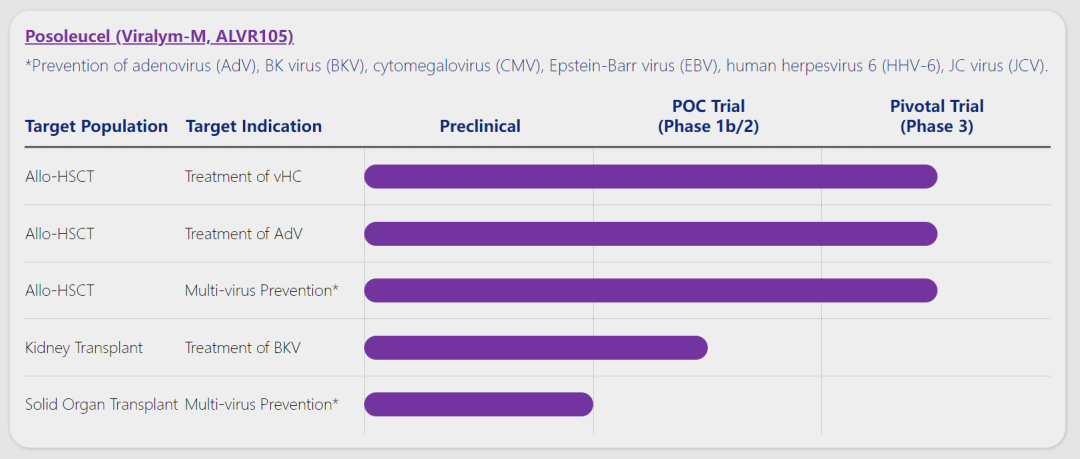Click the Pivotal Trial (Phase 3) header
1080x459 pixels.
tap(937, 116)
